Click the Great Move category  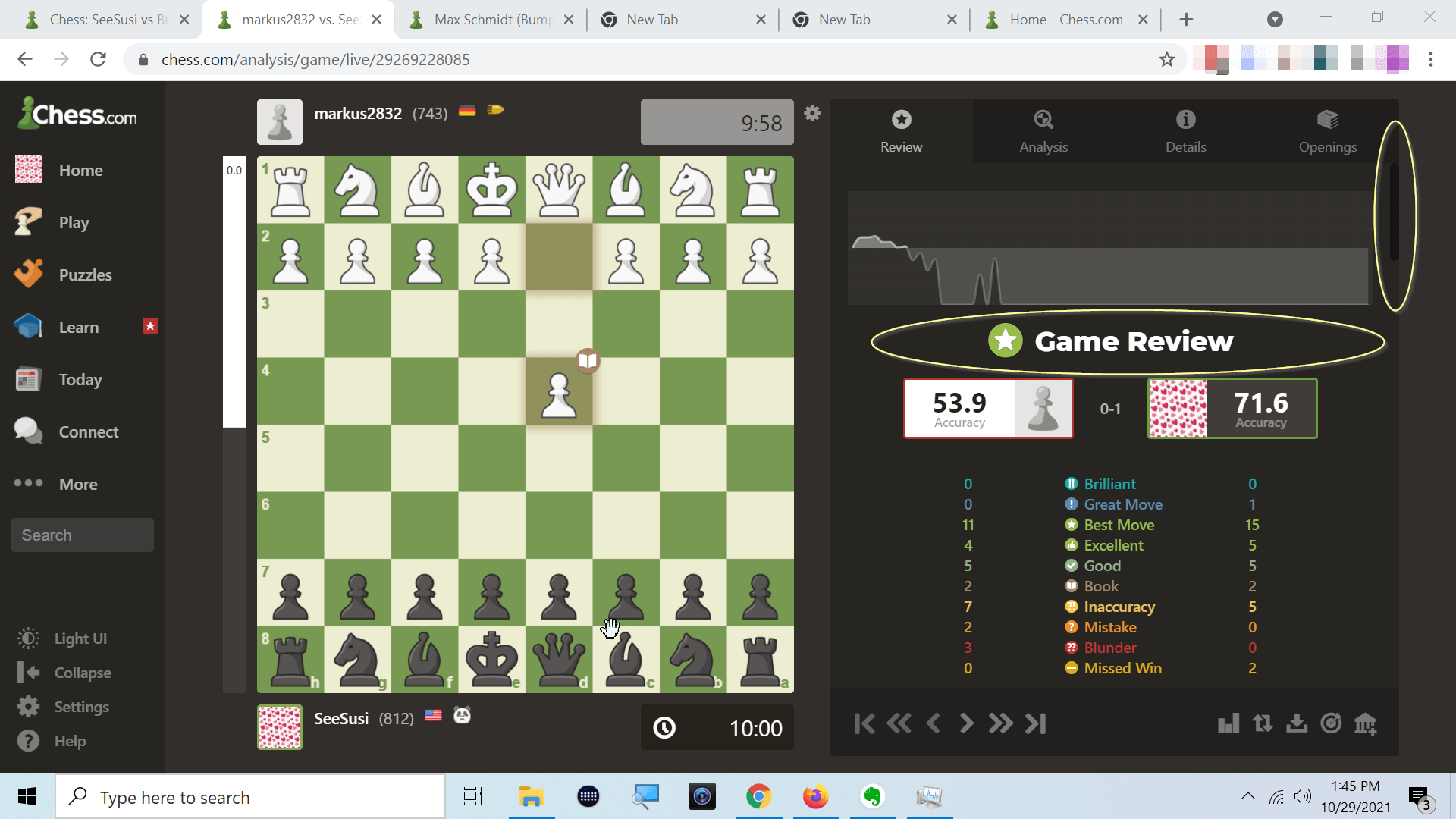tap(1113, 504)
